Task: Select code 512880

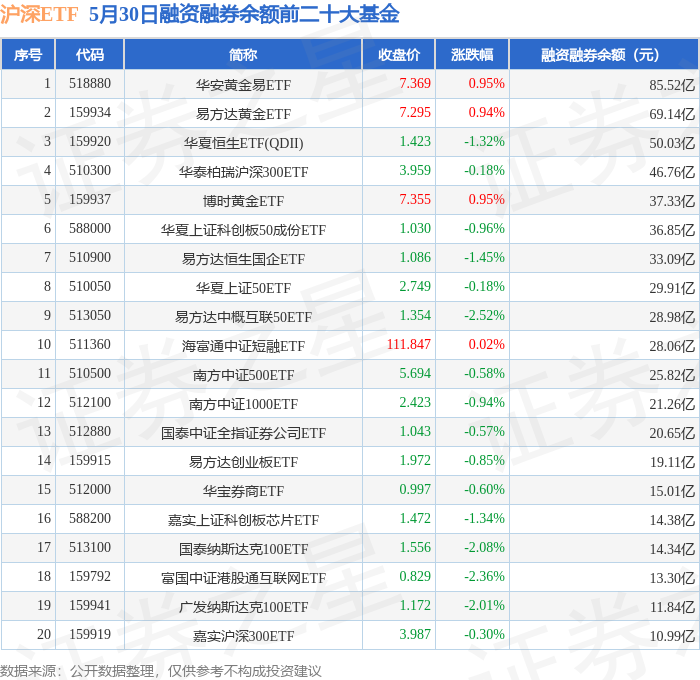Action: [x=90, y=432]
